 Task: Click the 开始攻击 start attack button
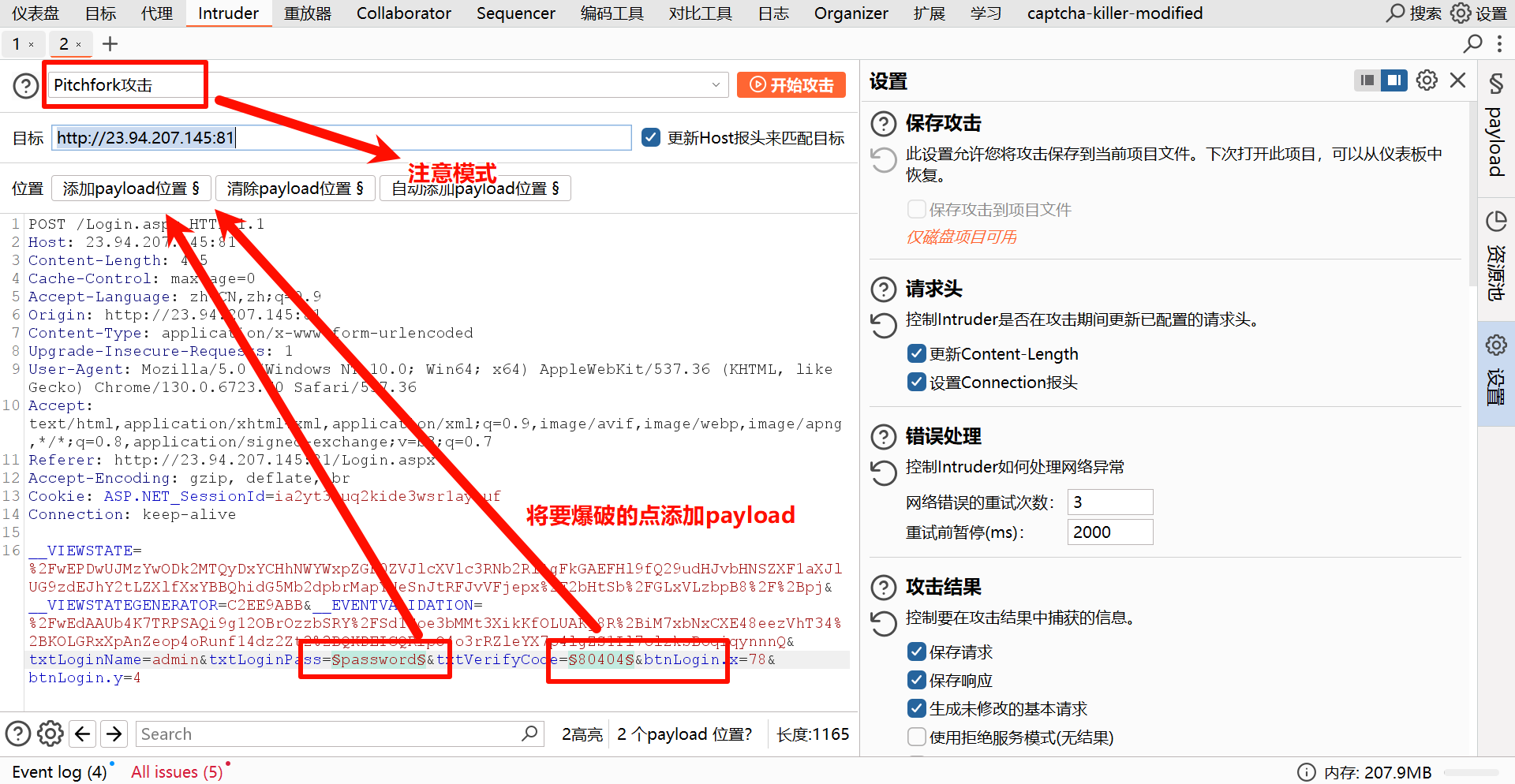tap(791, 85)
